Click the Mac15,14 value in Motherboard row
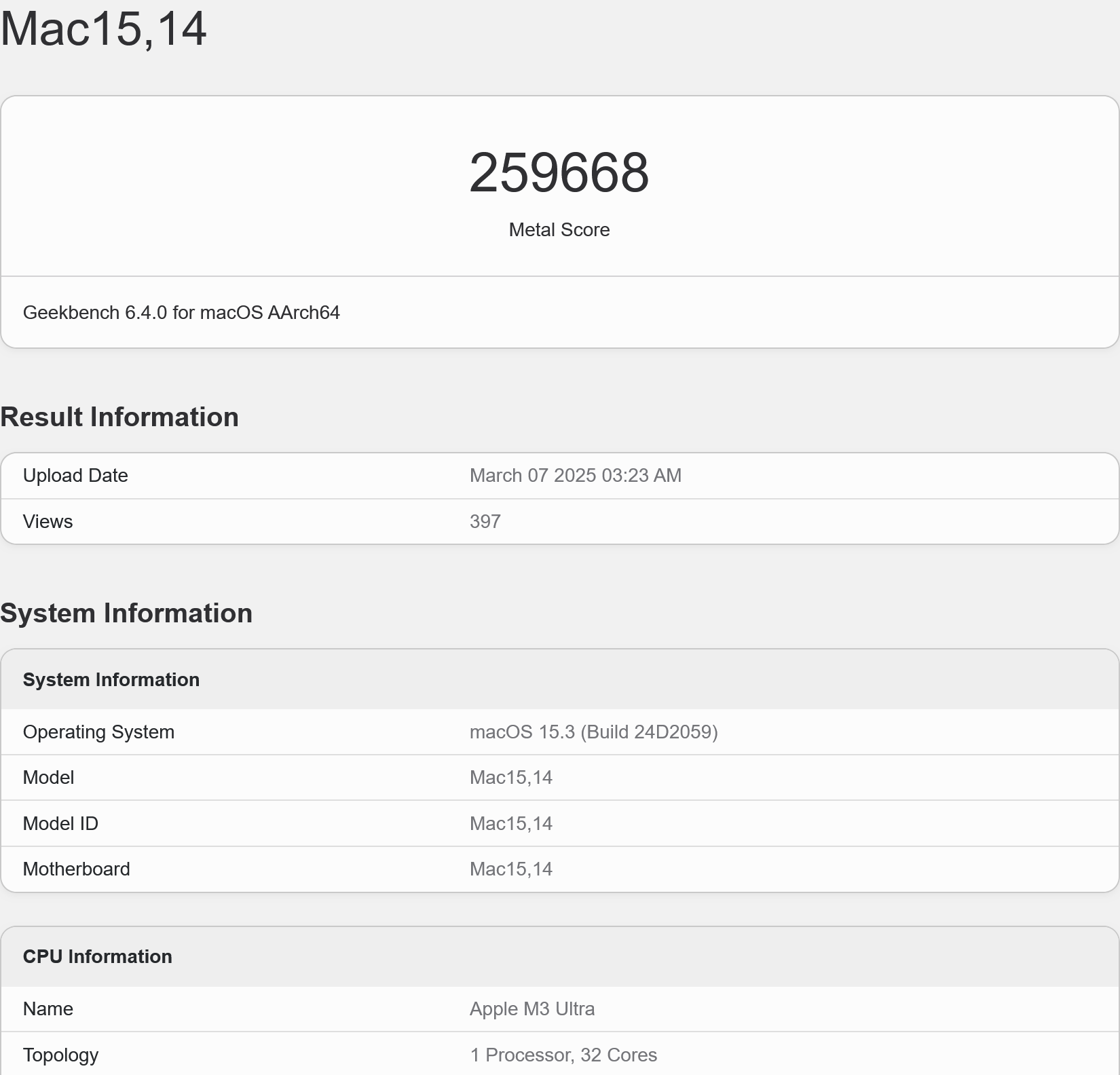The width and height of the screenshot is (1120, 1075). click(x=510, y=869)
